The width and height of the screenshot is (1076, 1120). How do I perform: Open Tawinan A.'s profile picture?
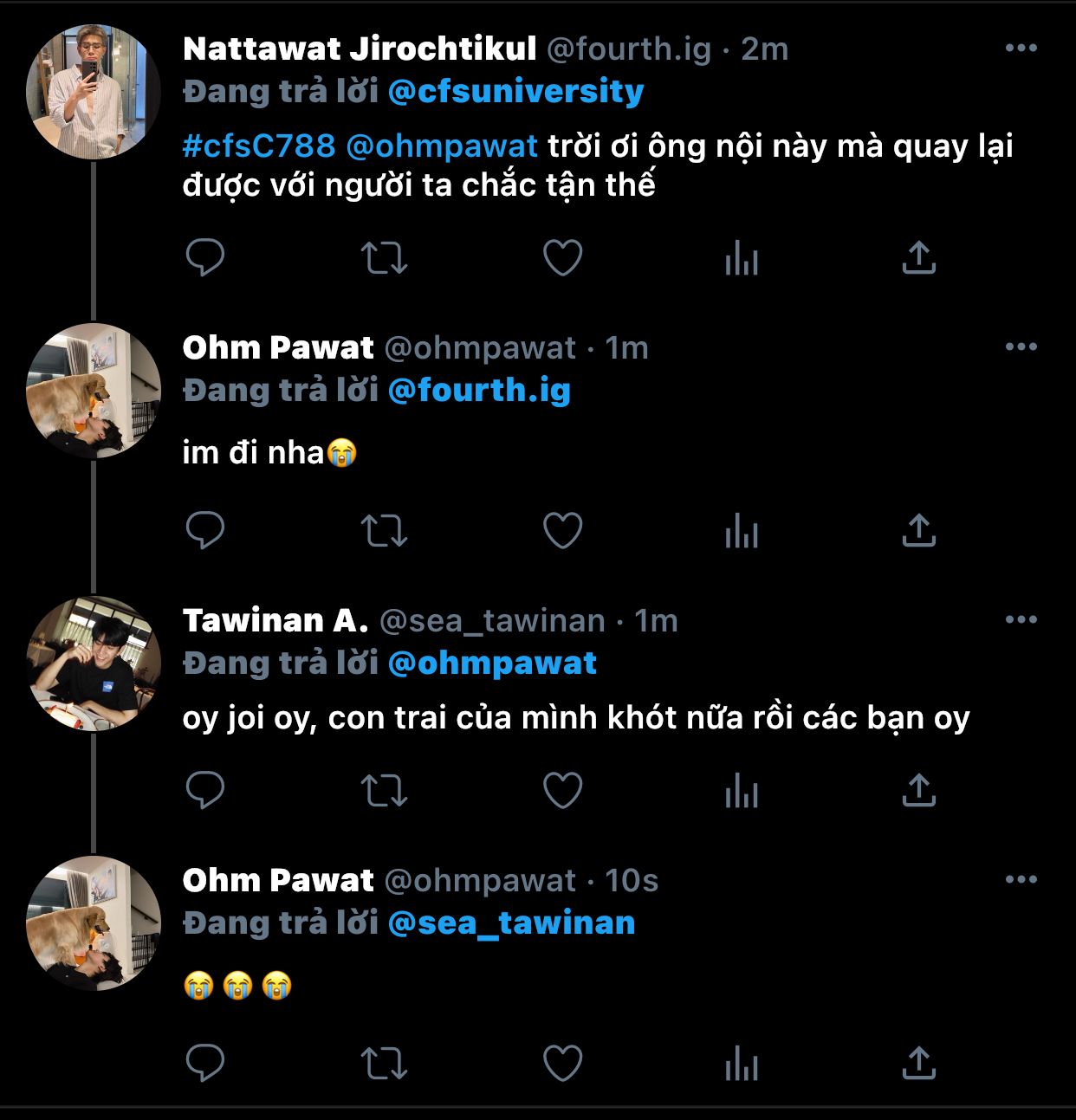pyautogui.click(x=94, y=664)
